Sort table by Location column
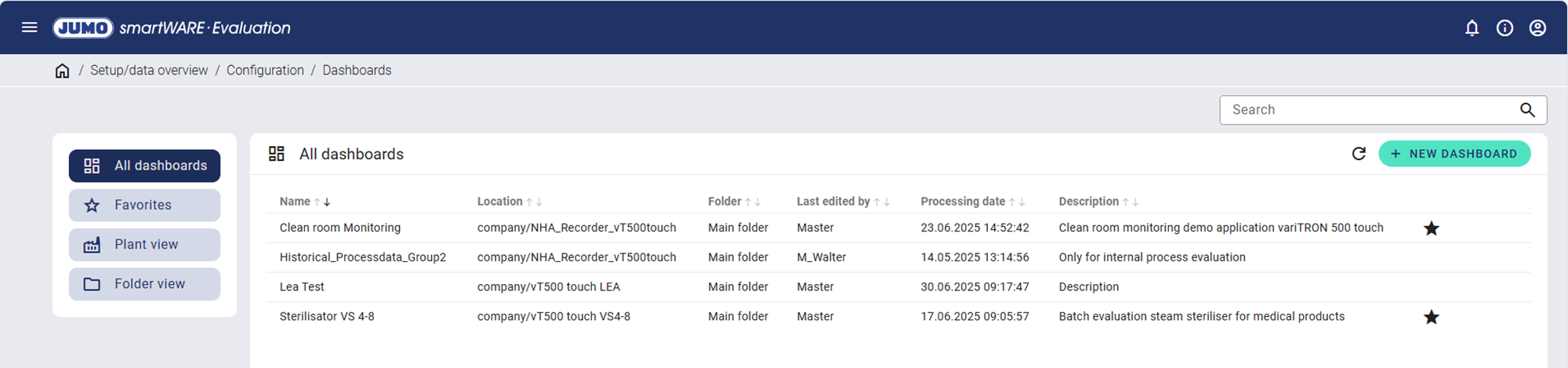Screen dimensions: 1568x368 click(x=500, y=202)
